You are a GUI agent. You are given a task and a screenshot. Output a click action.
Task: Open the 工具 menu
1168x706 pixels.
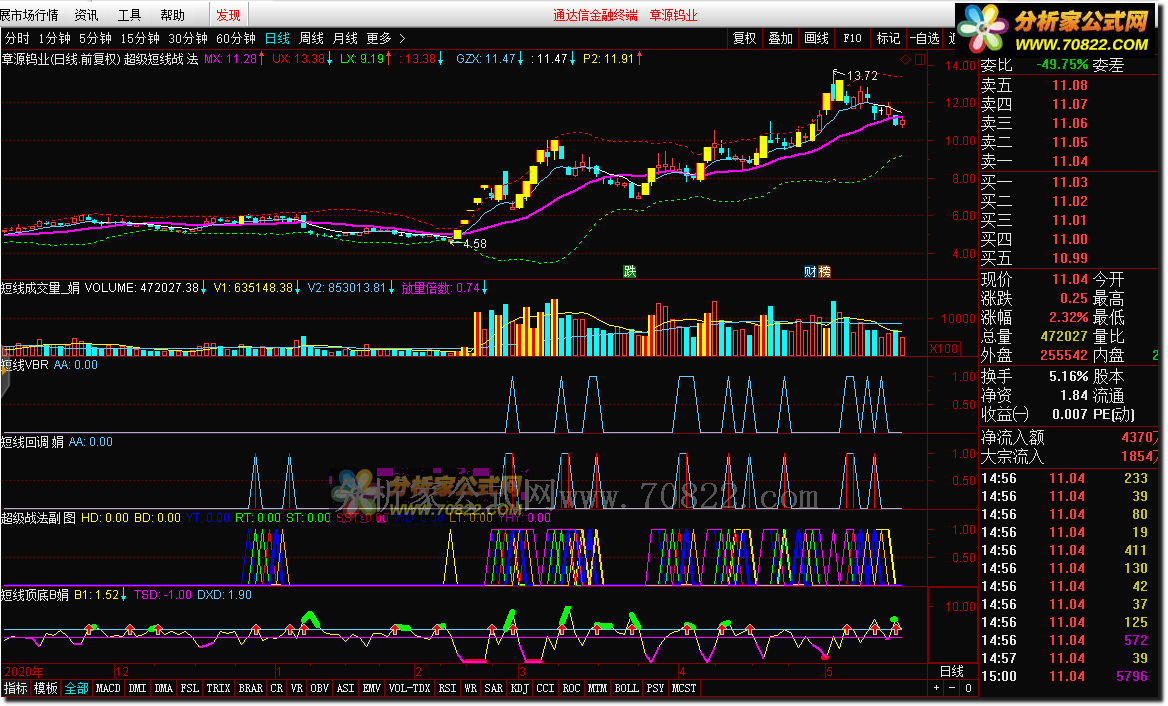[129, 15]
